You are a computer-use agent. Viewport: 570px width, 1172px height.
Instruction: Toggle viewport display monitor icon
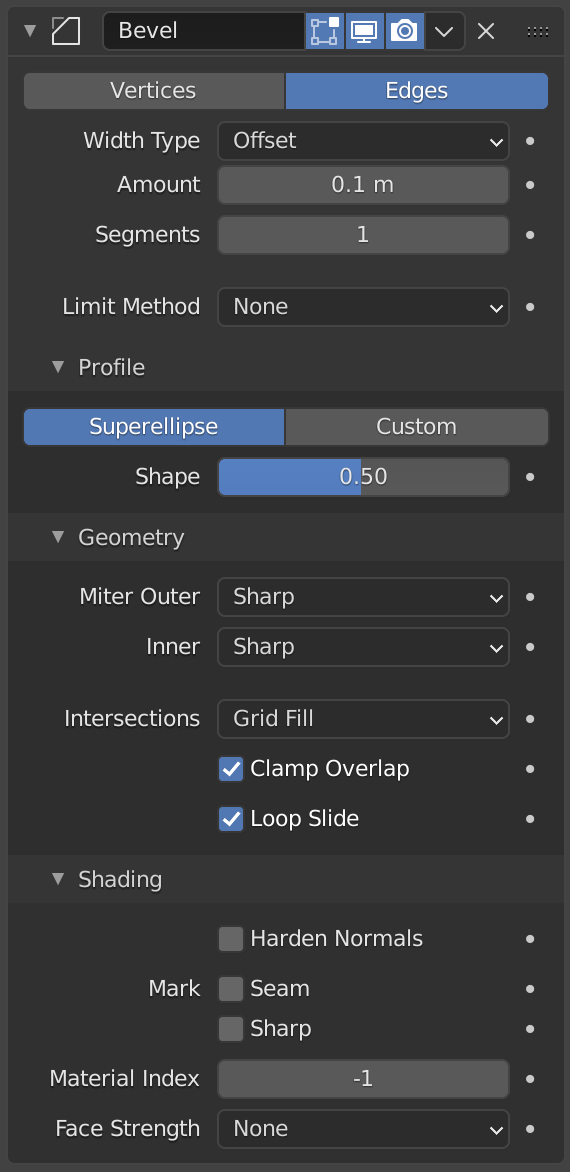pos(365,31)
